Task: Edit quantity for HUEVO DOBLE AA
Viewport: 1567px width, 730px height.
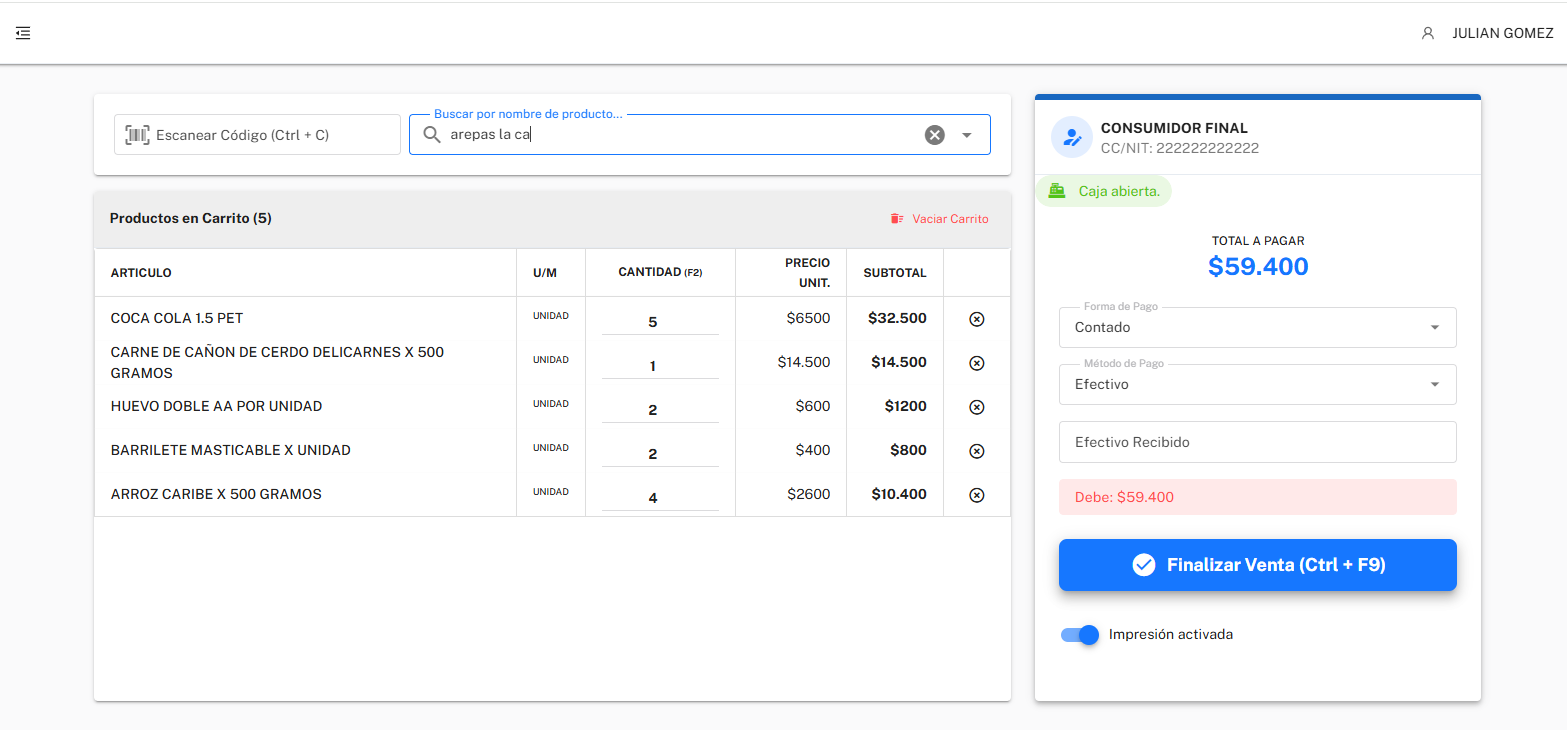Action: (660, 410)
